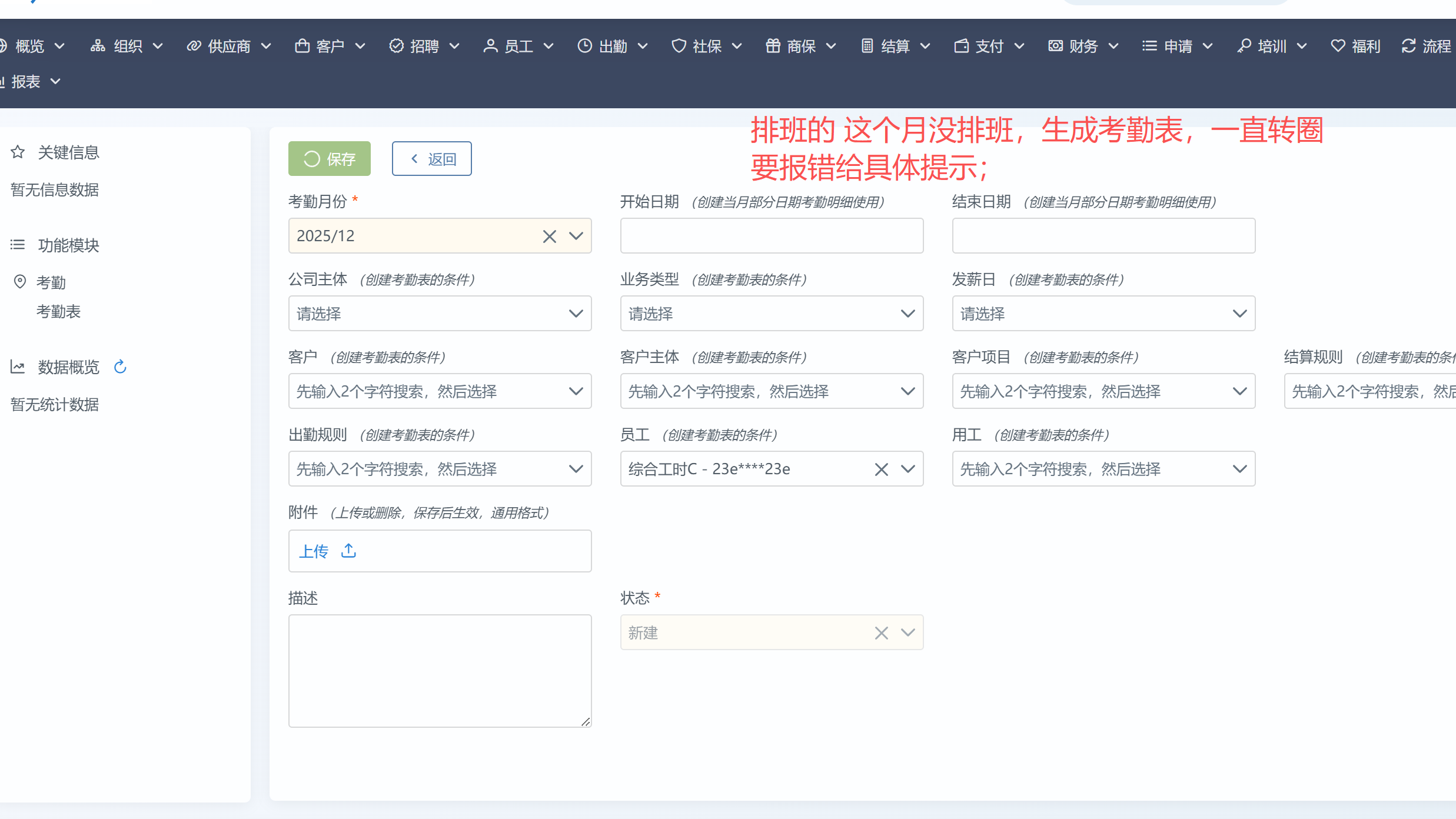Select 考勤表 in the sidebar
Viewport: 1456px width, 819px height.
pos(58,312)
